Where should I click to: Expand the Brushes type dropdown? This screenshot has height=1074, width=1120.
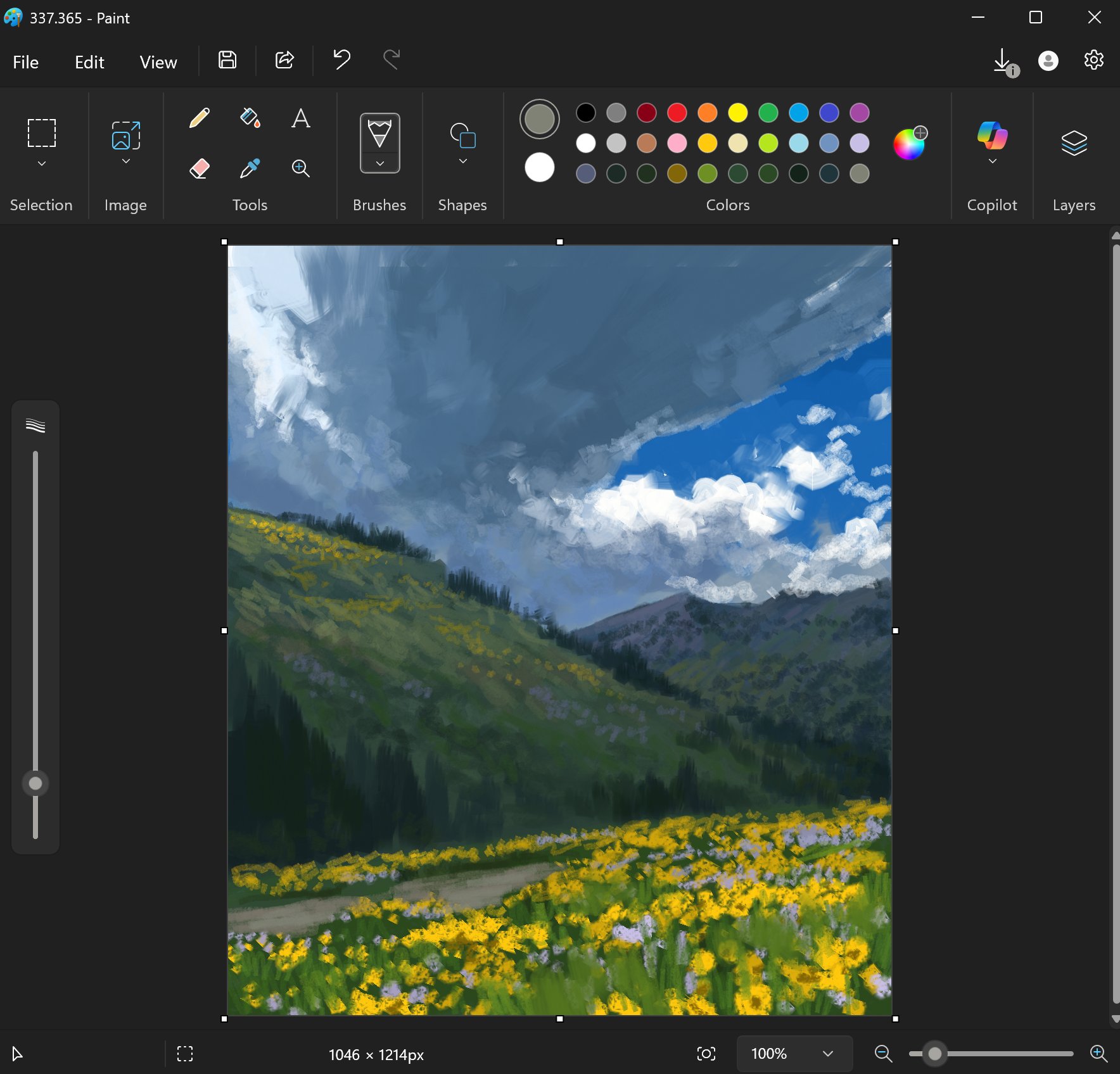click(x=380, y=163)
